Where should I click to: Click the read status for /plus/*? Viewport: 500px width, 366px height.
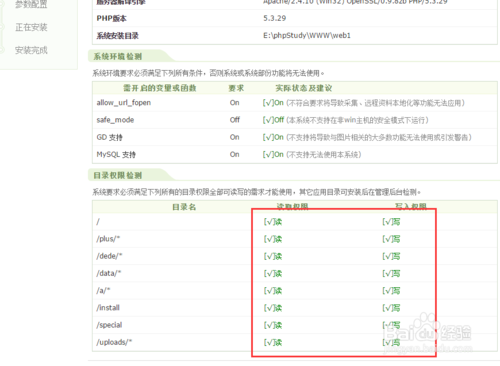pyautogui.click(x=273, y=239)
